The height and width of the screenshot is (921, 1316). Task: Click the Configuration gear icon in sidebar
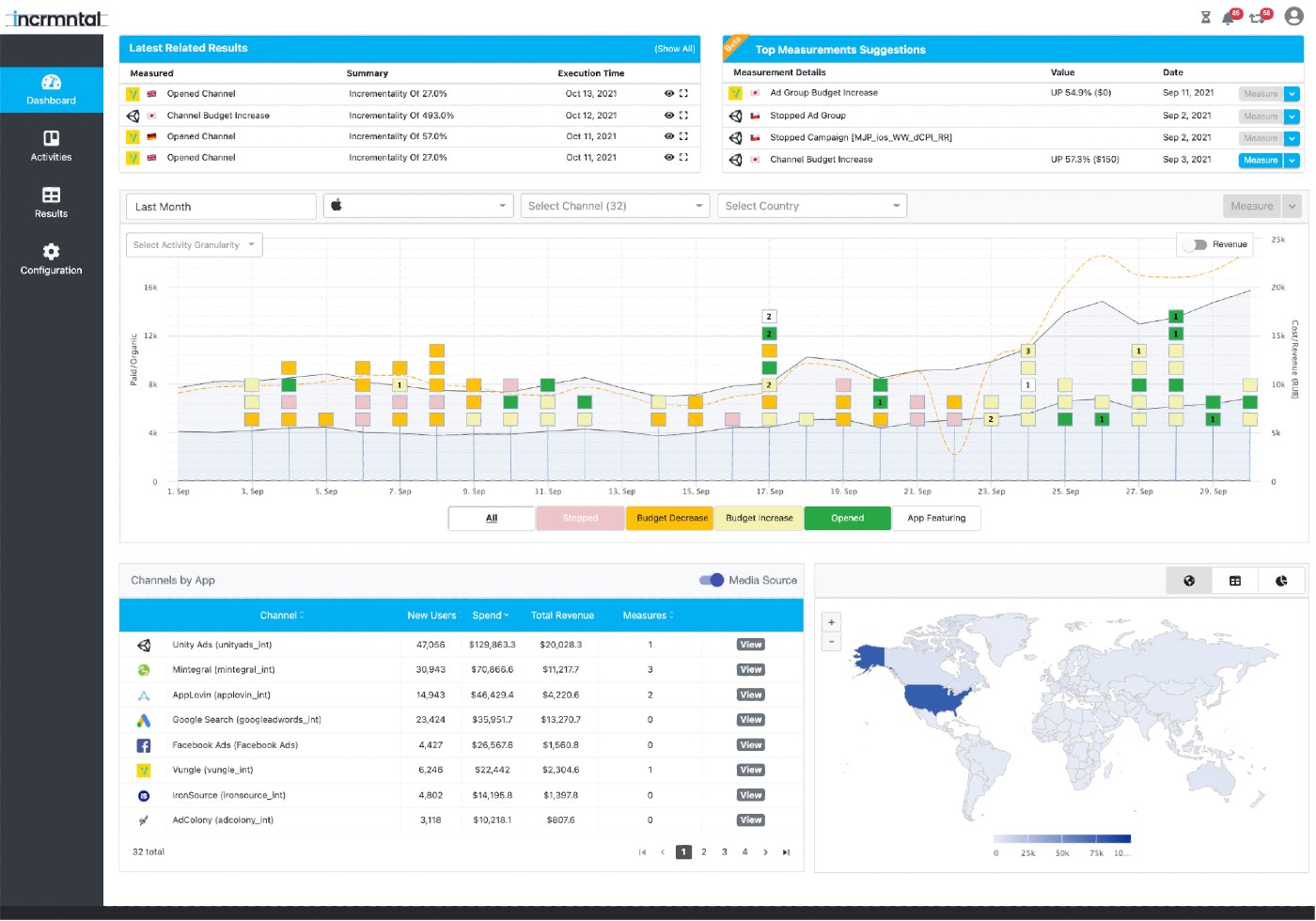point(52,251)
